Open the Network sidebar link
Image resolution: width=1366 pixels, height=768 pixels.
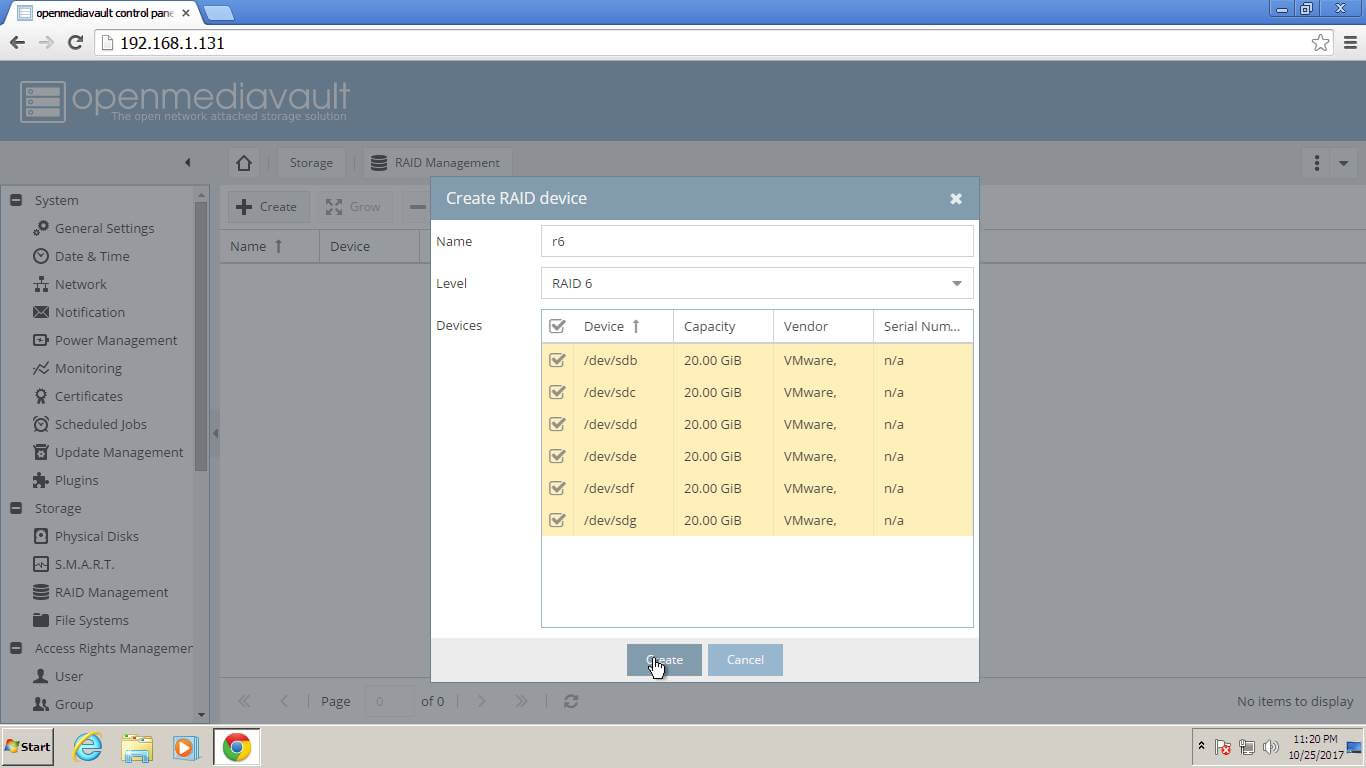(80, 284)
